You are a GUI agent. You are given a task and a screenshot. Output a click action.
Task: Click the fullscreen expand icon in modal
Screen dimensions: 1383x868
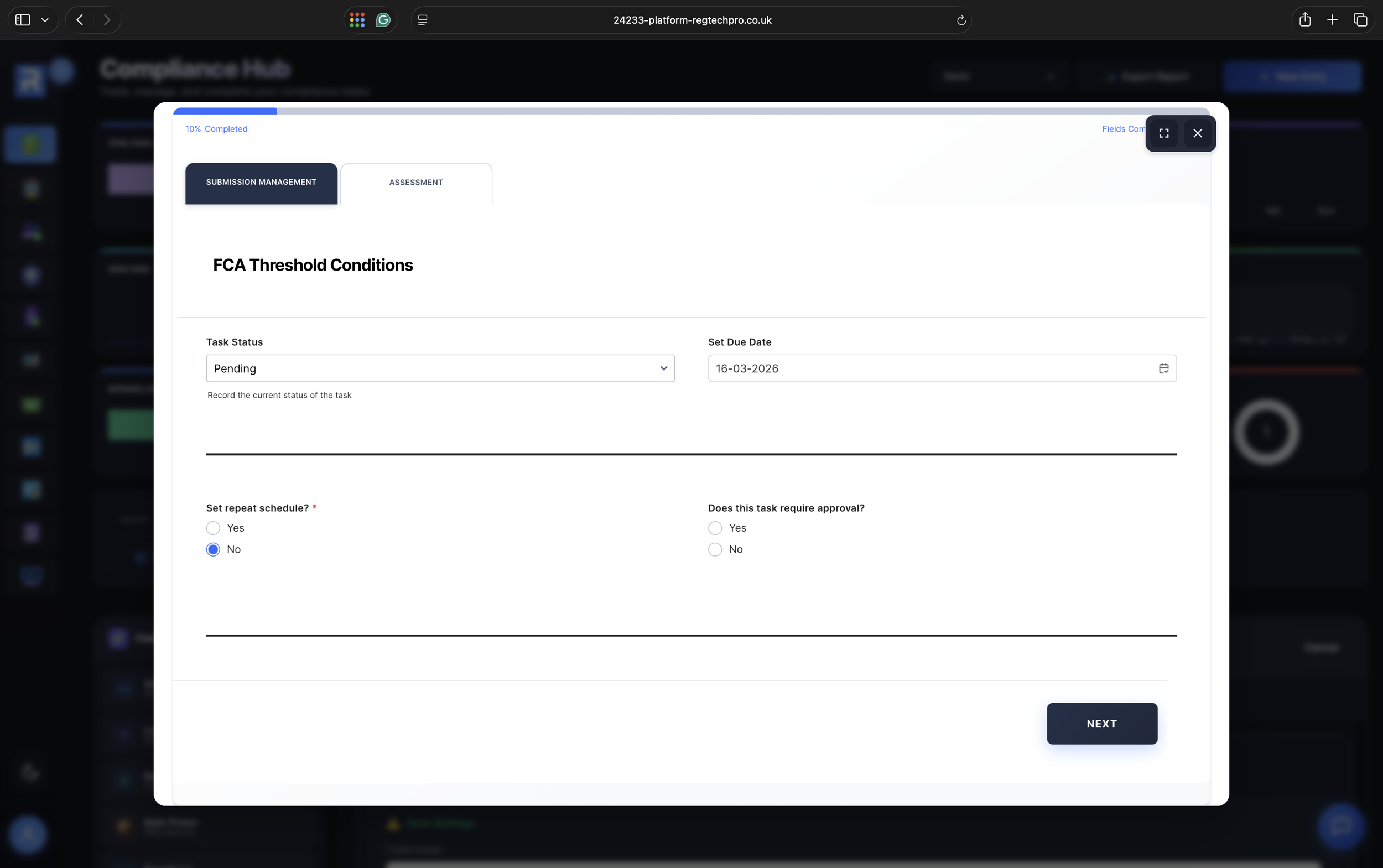pyautogui.click(x=1164, y=133)
